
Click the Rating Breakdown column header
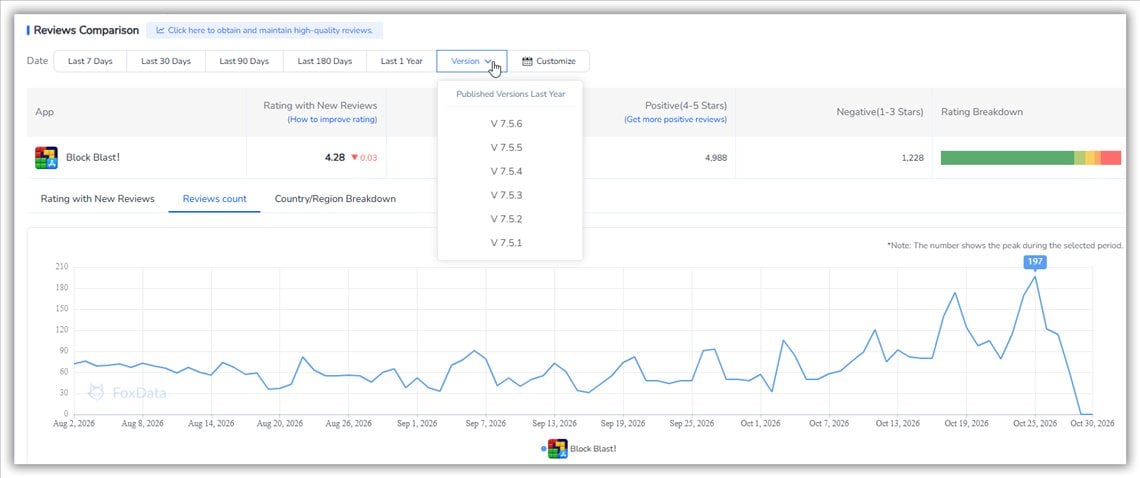982,112
